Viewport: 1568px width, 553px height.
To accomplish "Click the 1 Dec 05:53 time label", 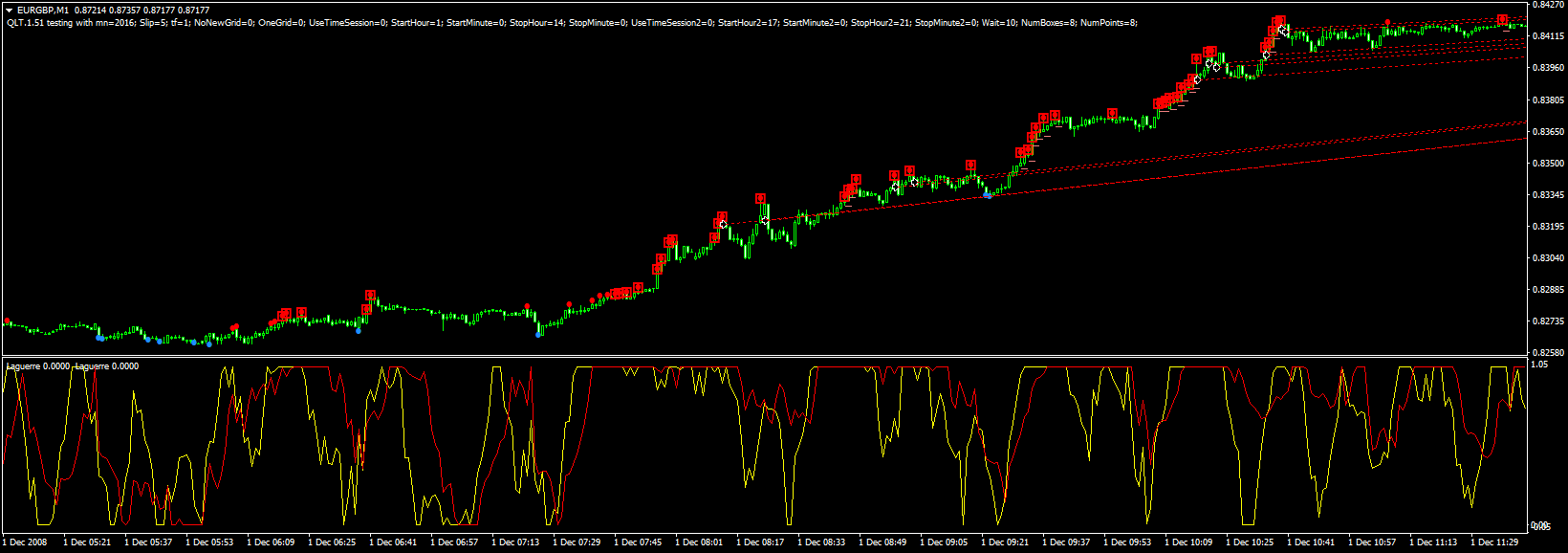I will (209, 542).
